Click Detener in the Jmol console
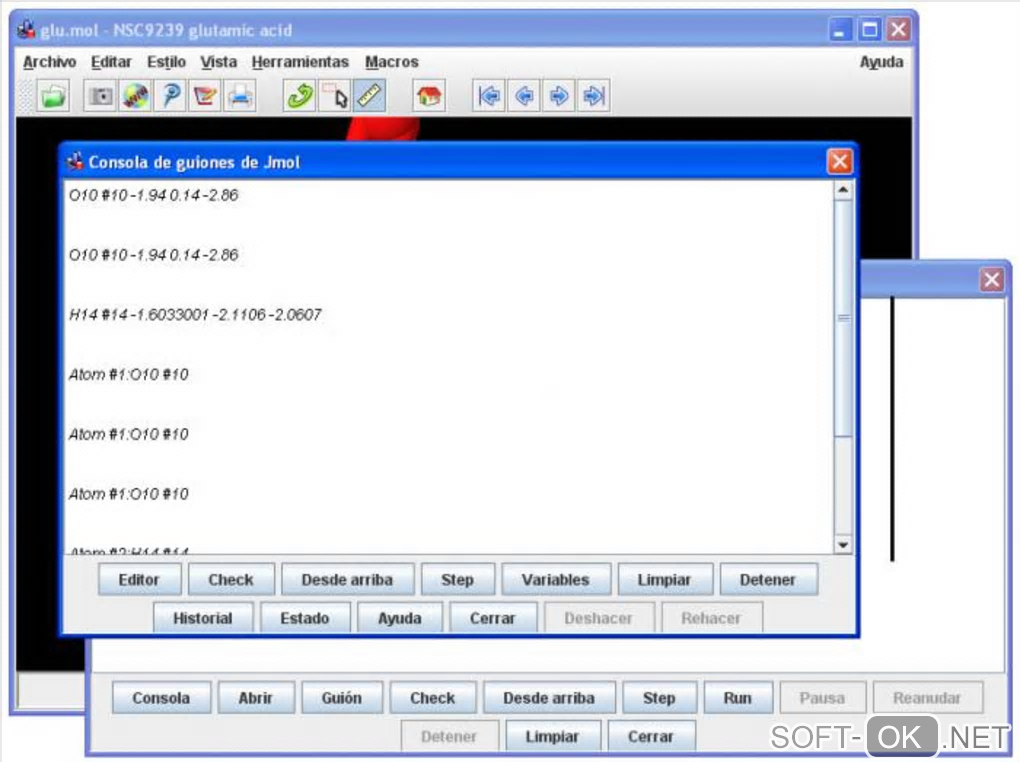 pyautogui.click(x=768, y=579)
